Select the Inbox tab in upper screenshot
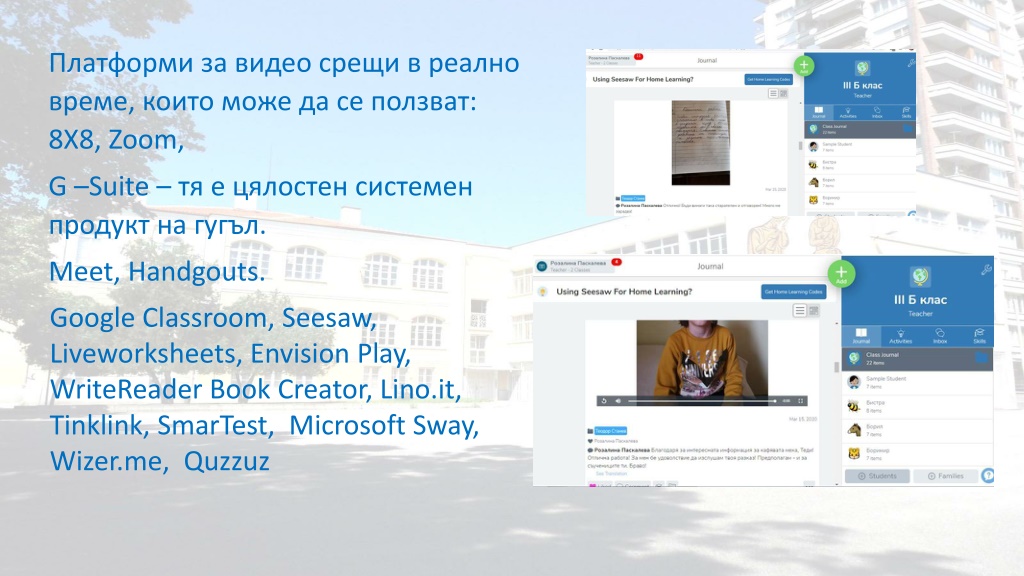This screenshot has height=576, width=1024. pyautogui.click(x=877, y=112)
